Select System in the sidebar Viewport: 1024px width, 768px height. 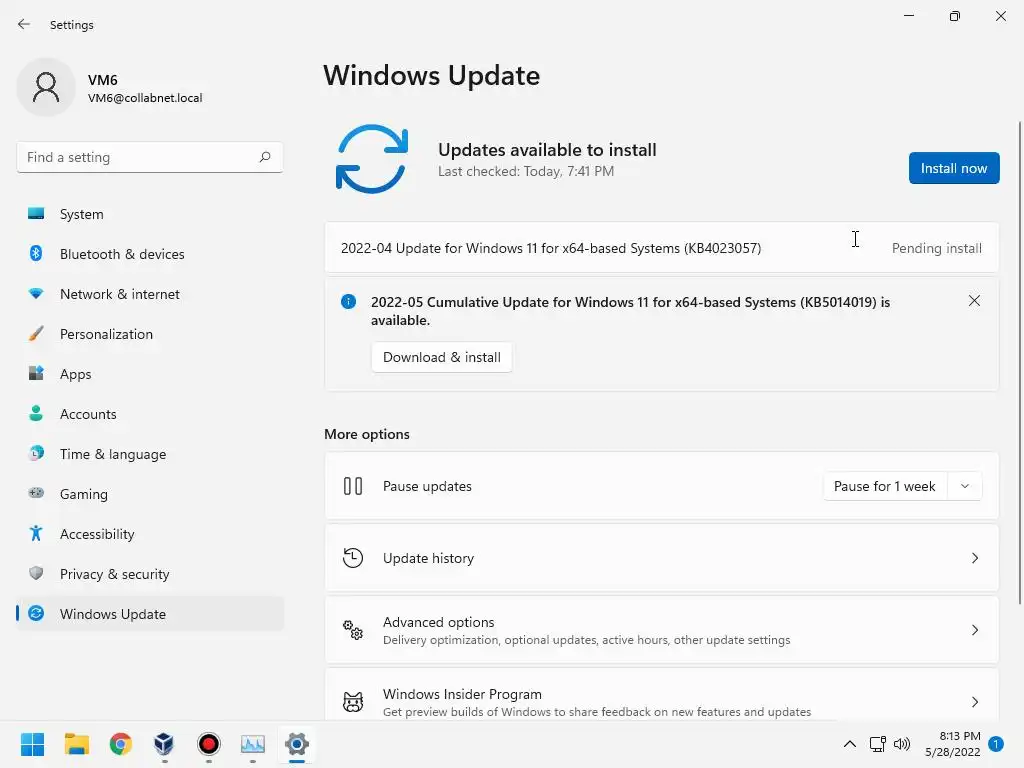150,214
